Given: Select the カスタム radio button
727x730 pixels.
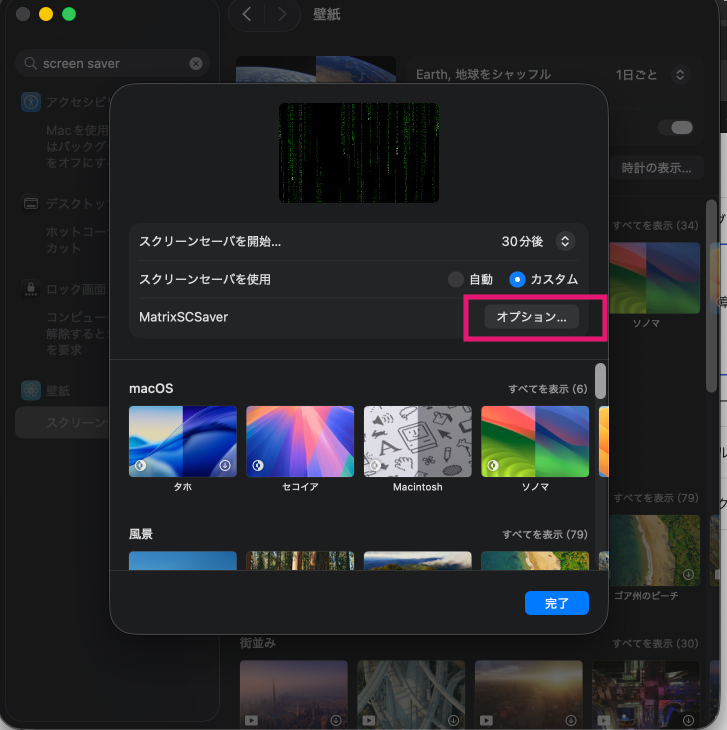Looking at the screenshot, I should 517,279.
